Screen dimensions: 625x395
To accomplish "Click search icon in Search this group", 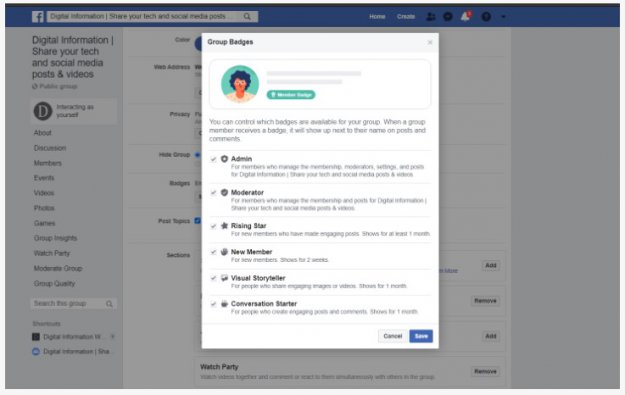I will (x=109, y=304).
